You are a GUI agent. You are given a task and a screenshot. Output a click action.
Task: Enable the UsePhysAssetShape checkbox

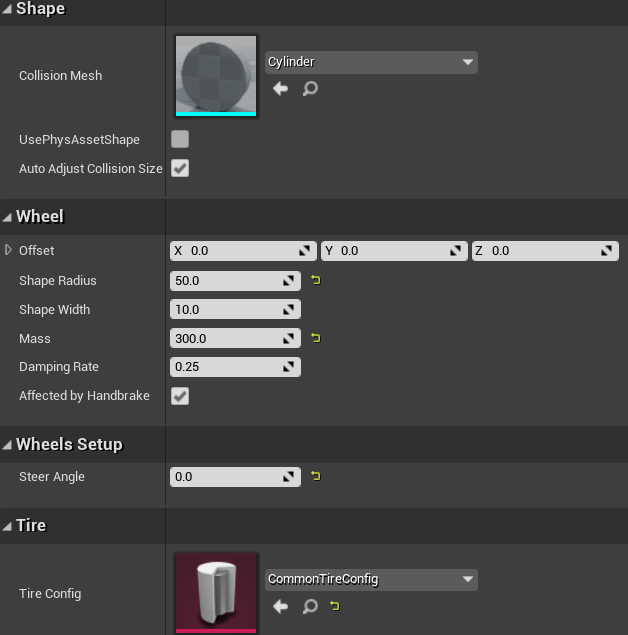click(180, 139)
